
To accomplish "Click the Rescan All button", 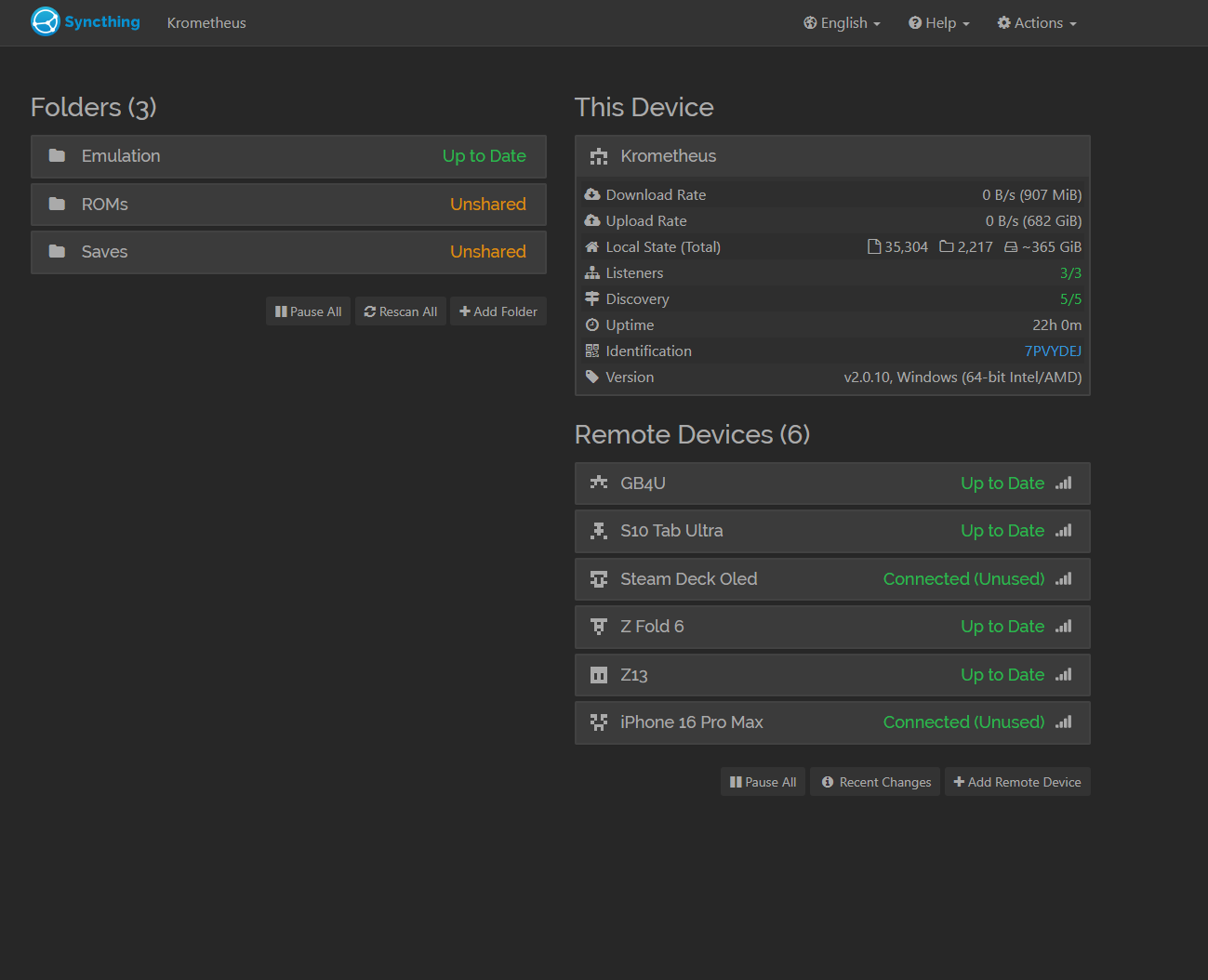I will 401,311.
